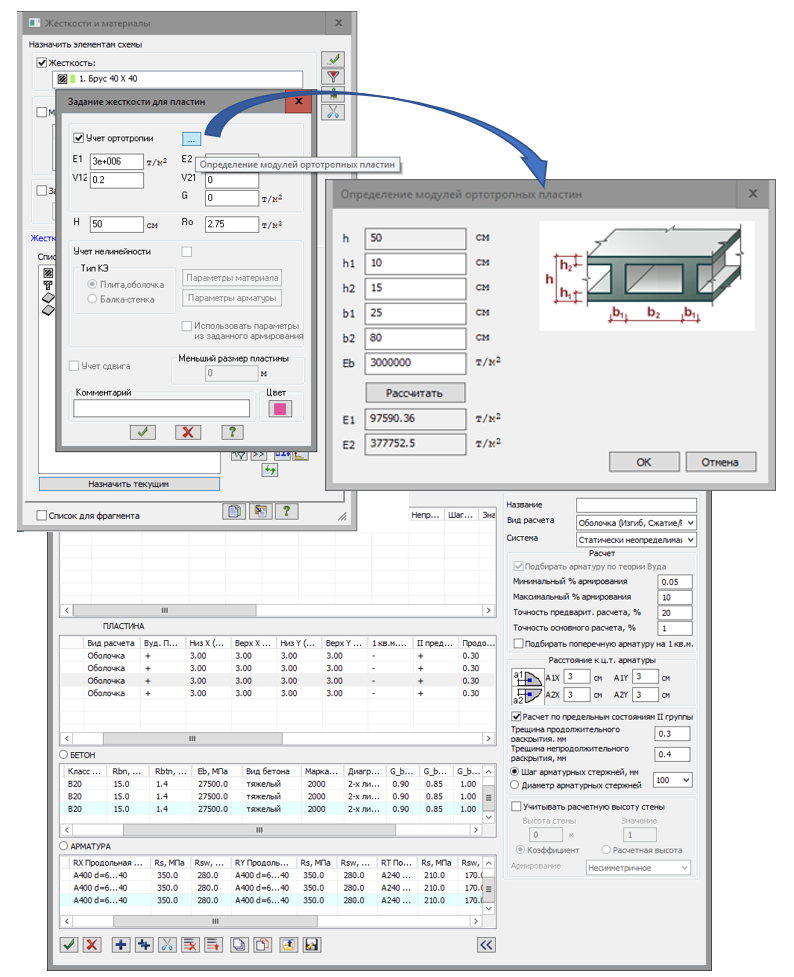Click the Назначить текущим button
Screen dimensions: 794x977
[128, 484]
